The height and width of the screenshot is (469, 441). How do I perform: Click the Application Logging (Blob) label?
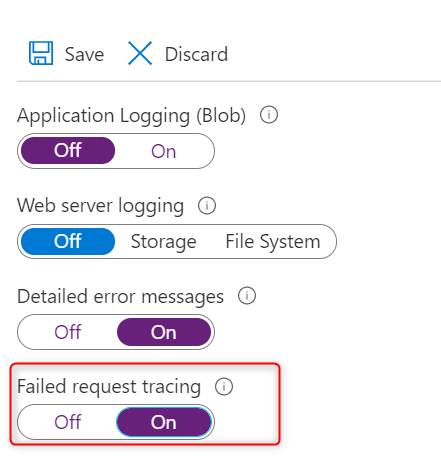click(132, 116)
